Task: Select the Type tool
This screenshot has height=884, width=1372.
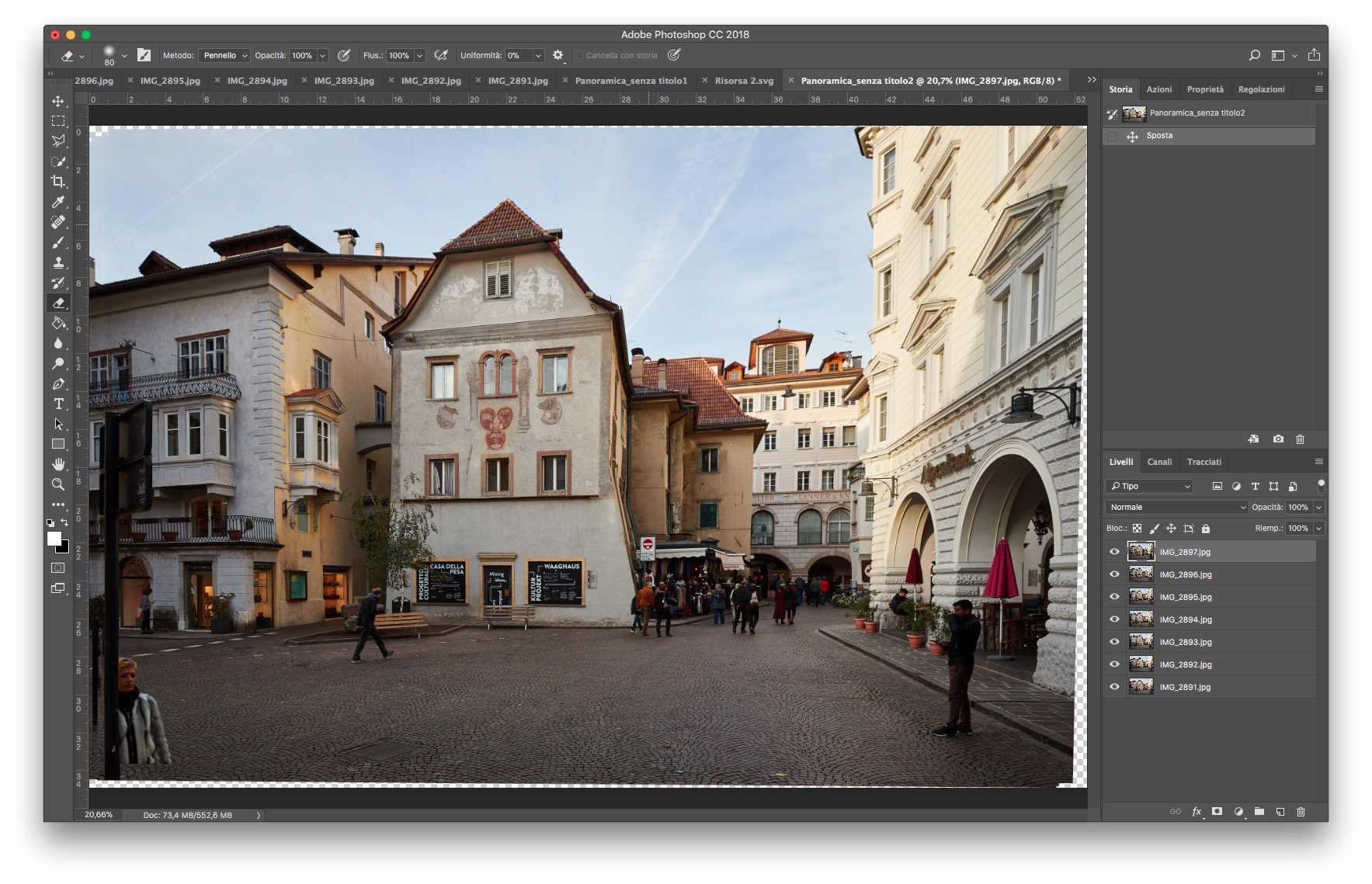Action: pyautogui.click(x=58, y=404)
